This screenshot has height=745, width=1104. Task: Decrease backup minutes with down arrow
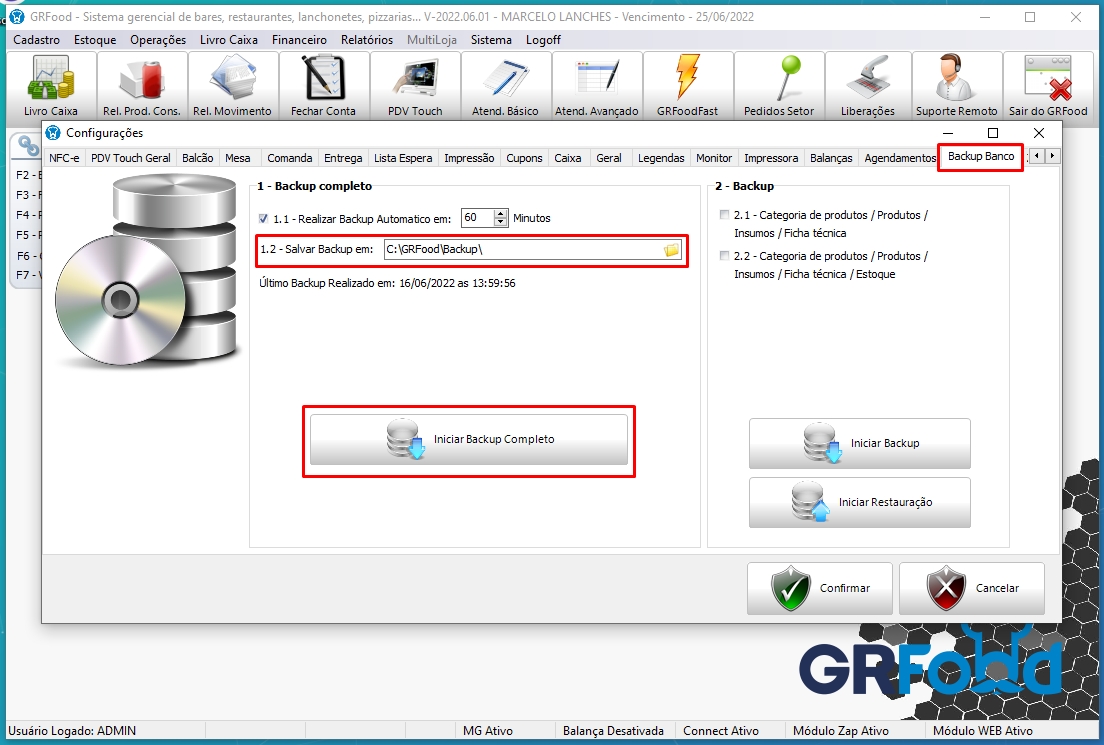[501, 223]
